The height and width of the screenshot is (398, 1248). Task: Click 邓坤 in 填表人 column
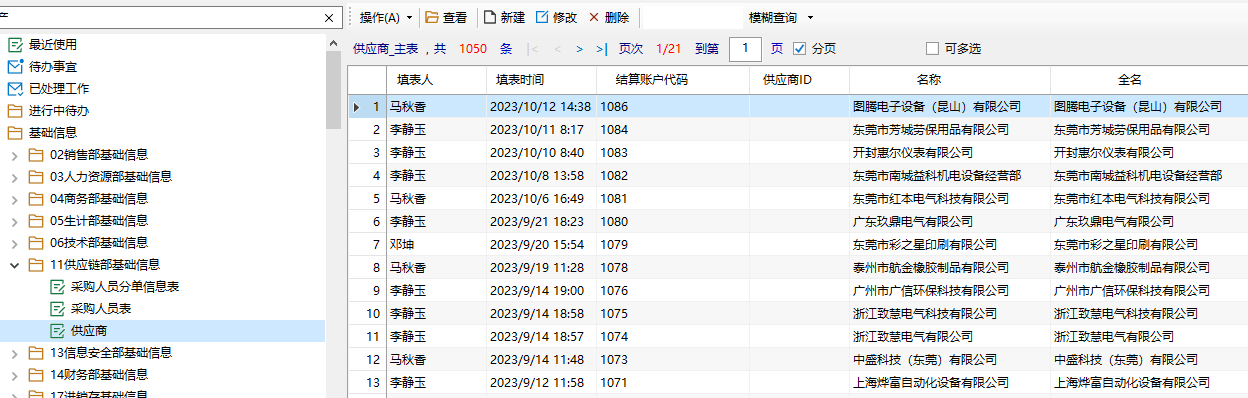[401, 244]
